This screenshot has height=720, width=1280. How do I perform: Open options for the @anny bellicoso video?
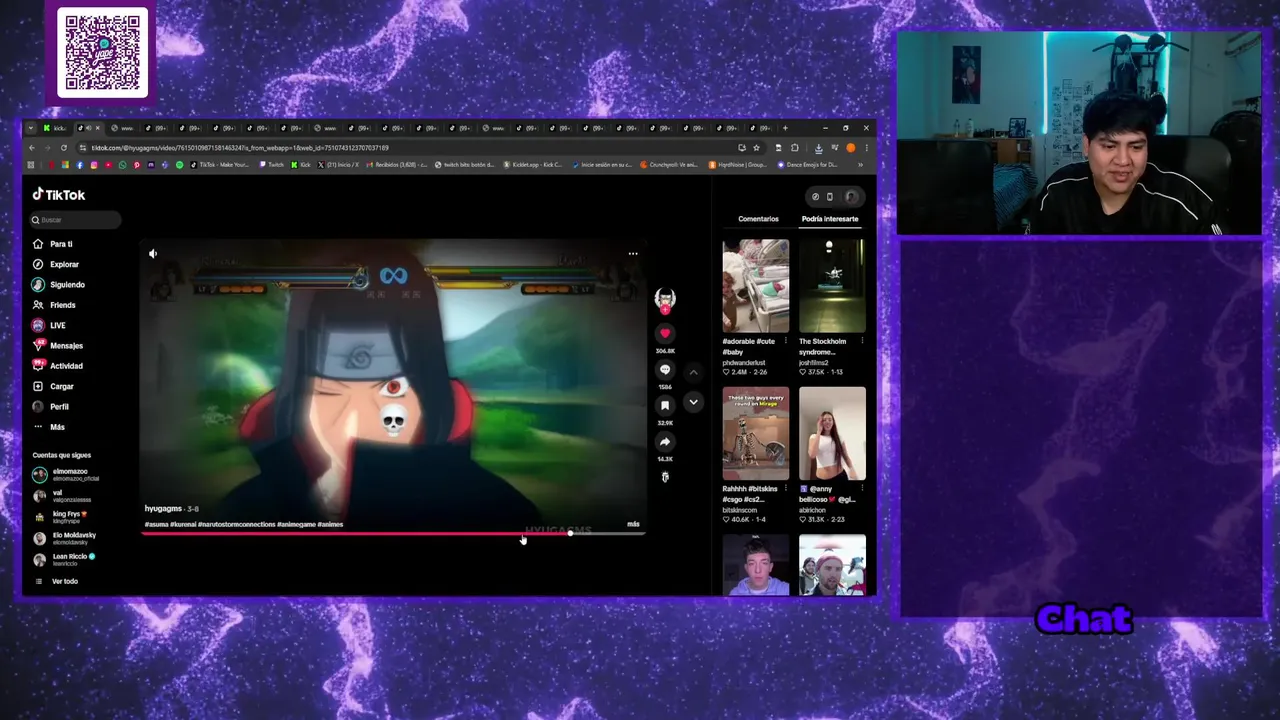[x=862, y=490]
